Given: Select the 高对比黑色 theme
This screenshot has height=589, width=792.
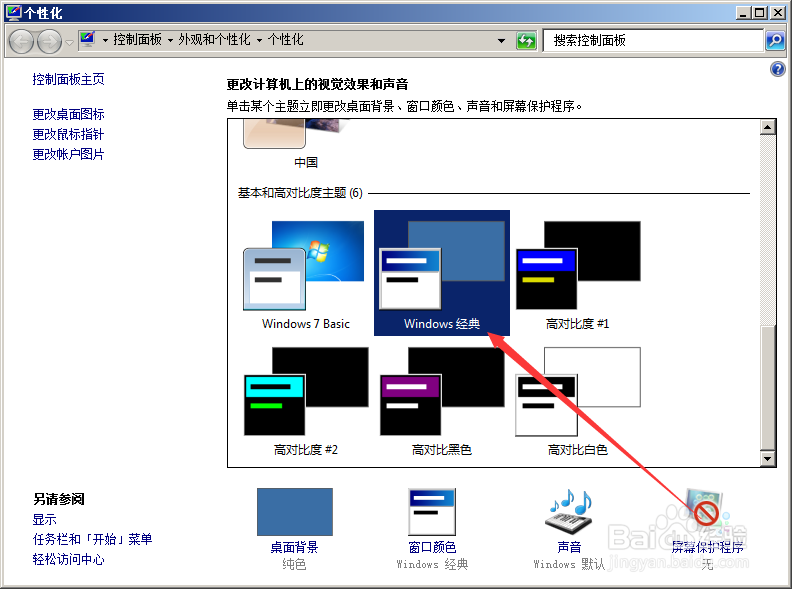Looking at the screenshot, I should [441, 399].
